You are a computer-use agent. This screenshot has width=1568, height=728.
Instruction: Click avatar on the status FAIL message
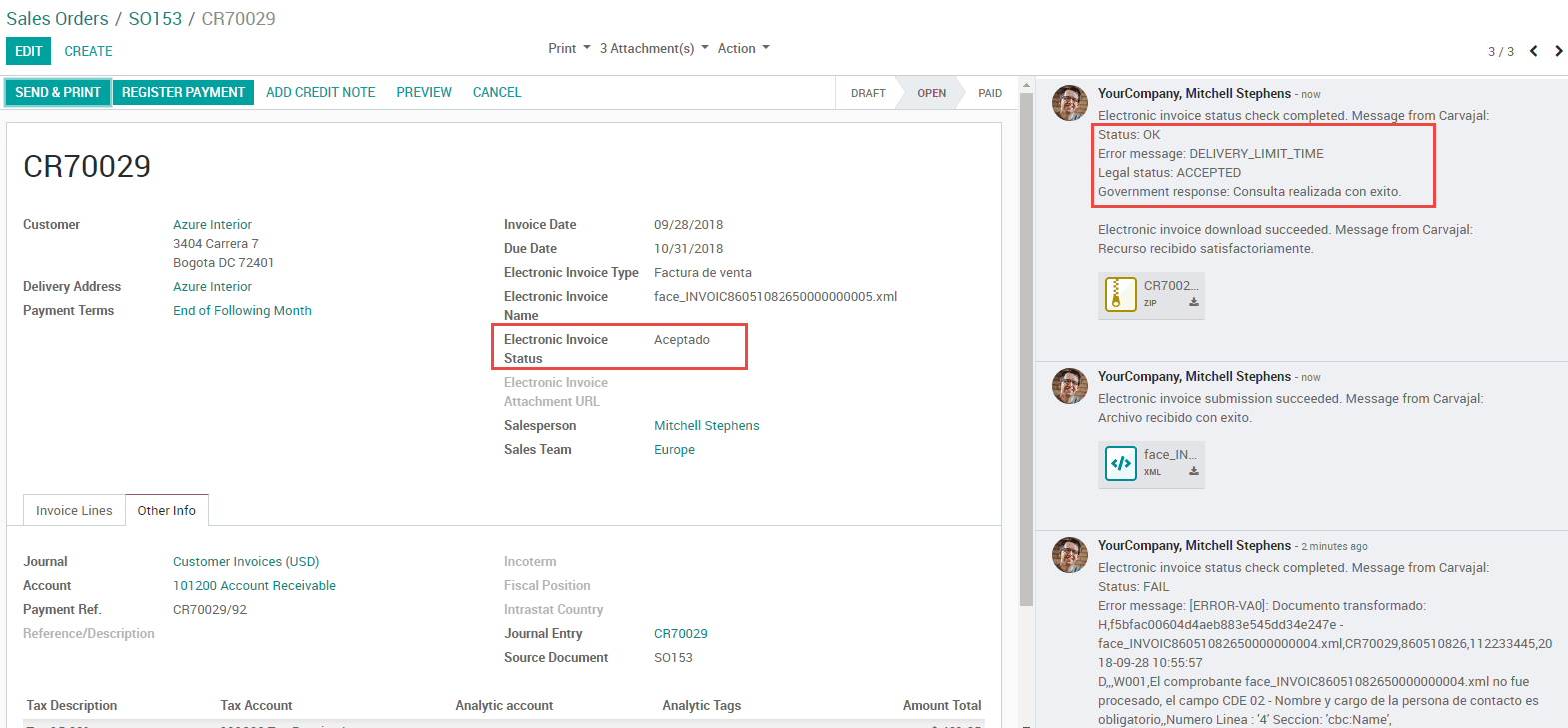(1070, 555)
